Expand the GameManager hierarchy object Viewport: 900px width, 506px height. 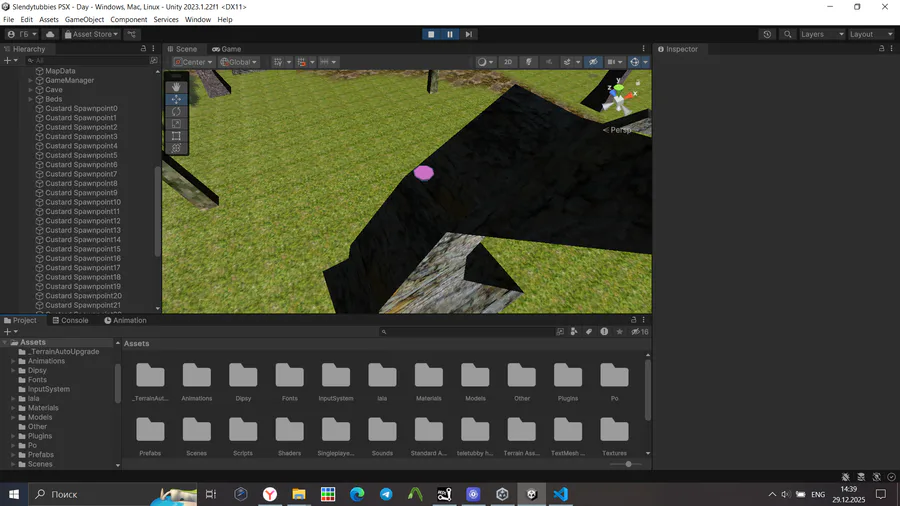(x=30, y=80)
